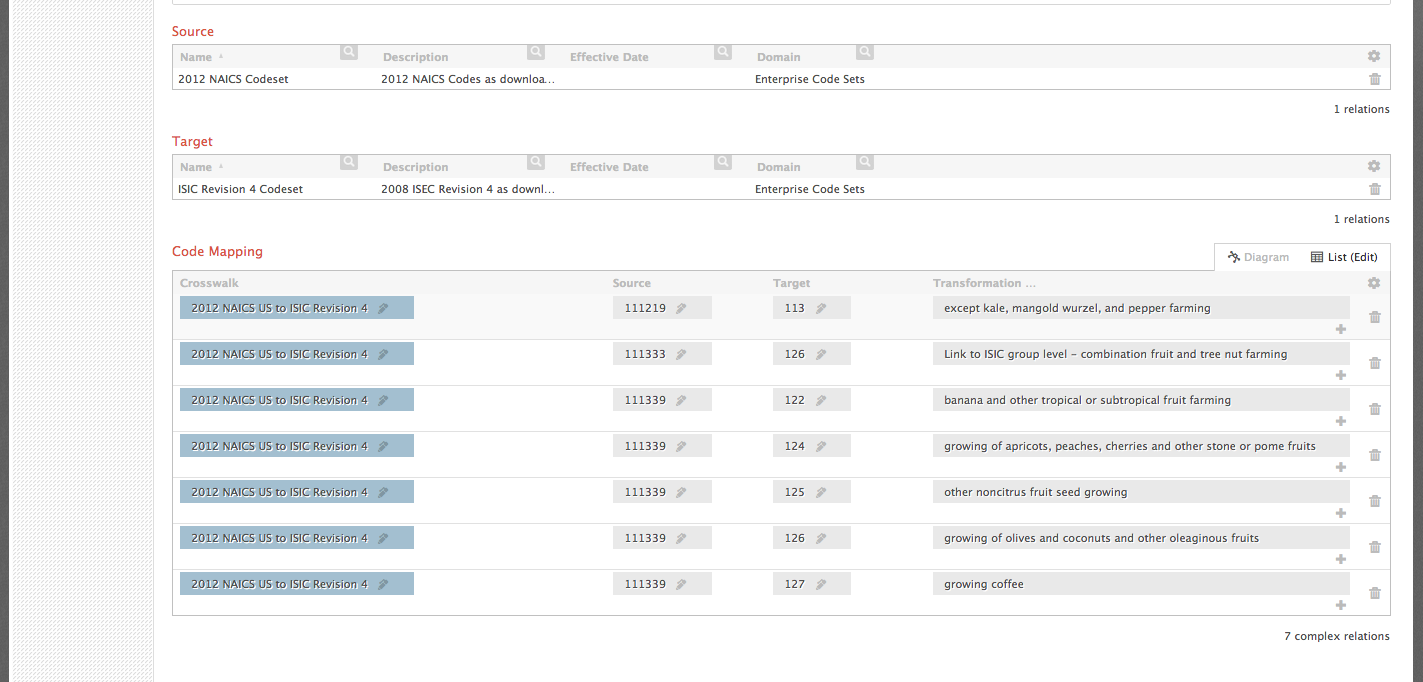The height and width of the screenshot is (682, 1423).
Task: Edit crosswalk pencil in the 111219 row
Action: [383, 308]
